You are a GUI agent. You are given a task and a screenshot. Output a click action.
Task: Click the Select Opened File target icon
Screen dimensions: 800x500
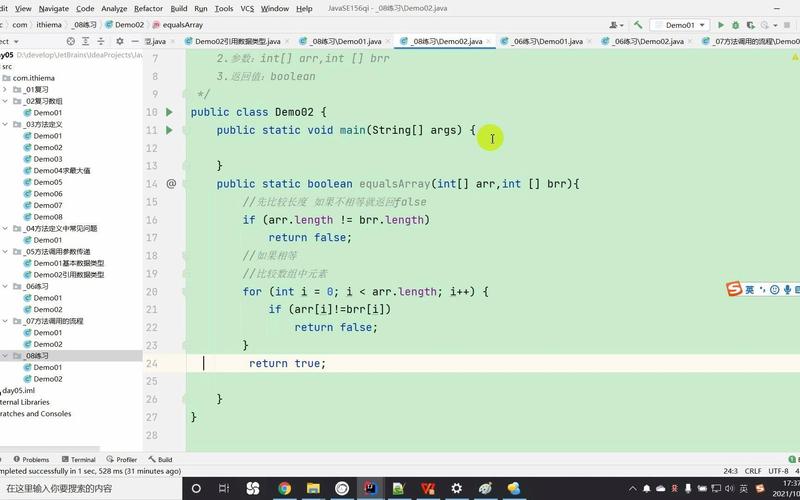tap(71, 41)
